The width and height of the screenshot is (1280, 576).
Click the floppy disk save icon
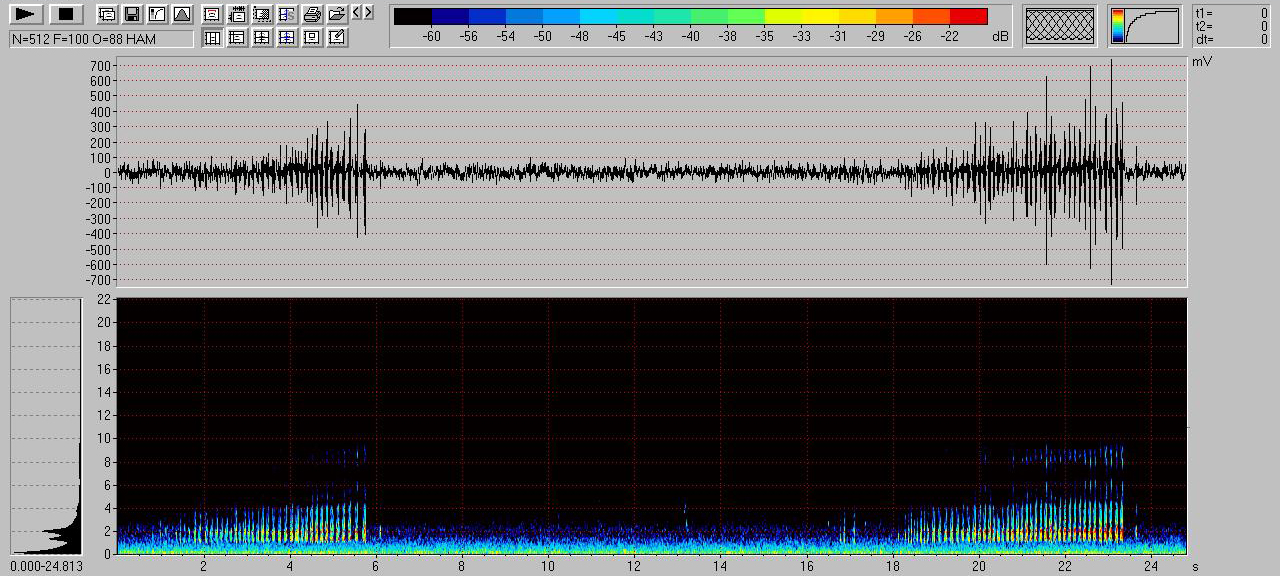(x=131, y=14)
